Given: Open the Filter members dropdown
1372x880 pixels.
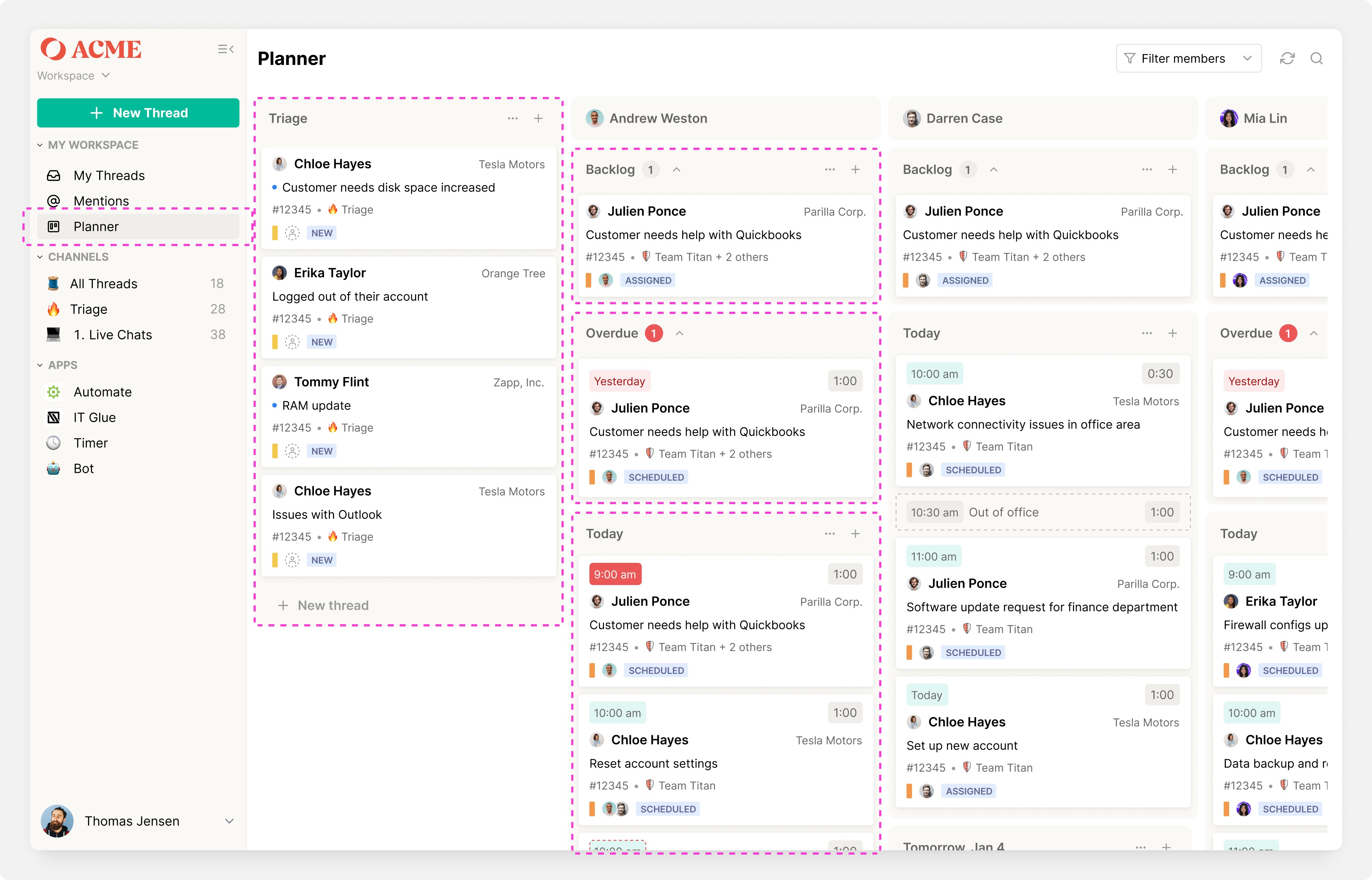Looking at the screenshot, I should pos(1188,58).
